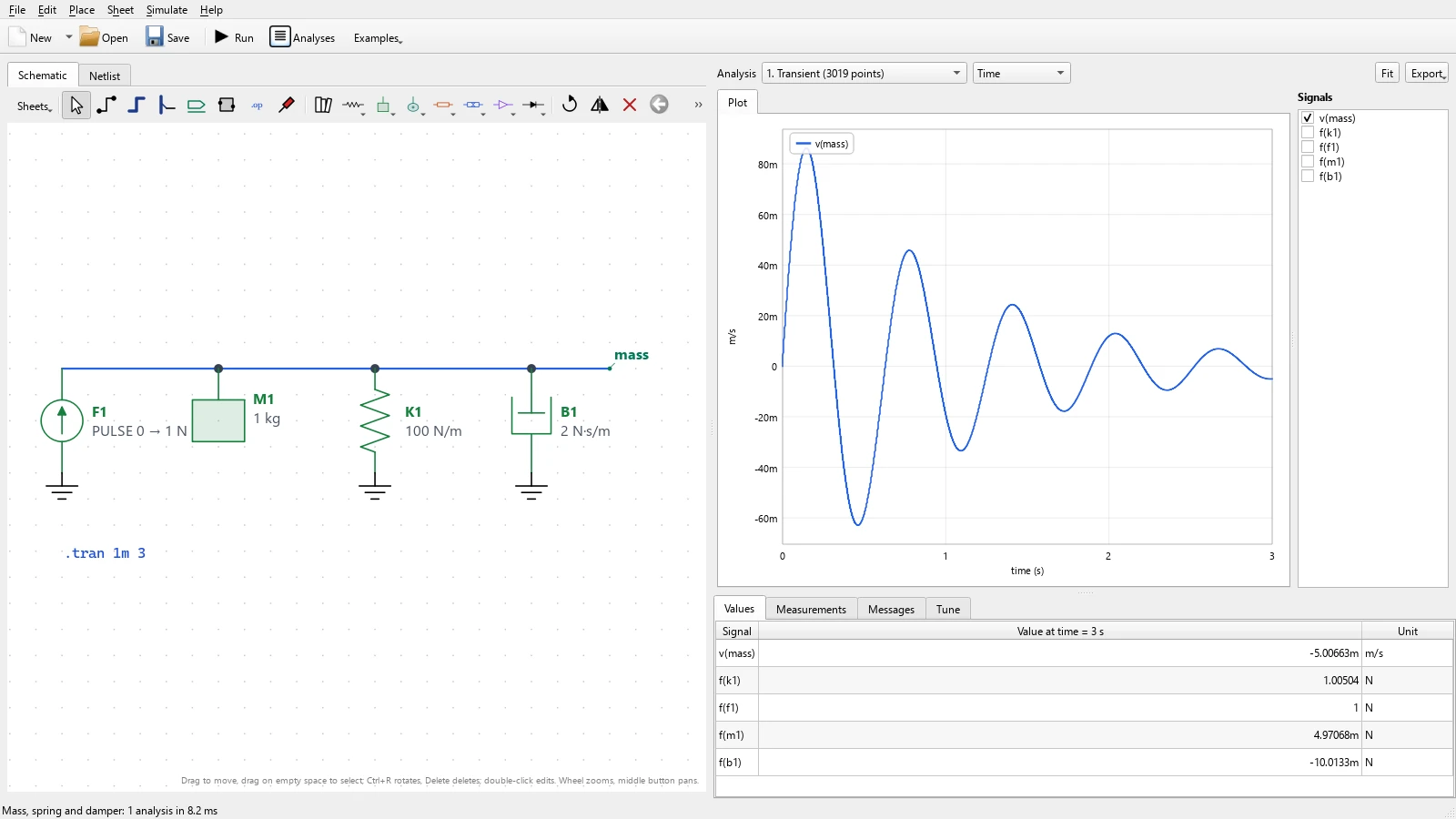Rotate selection with the rotate icon

pyautogui.click(x=570, y=105)
